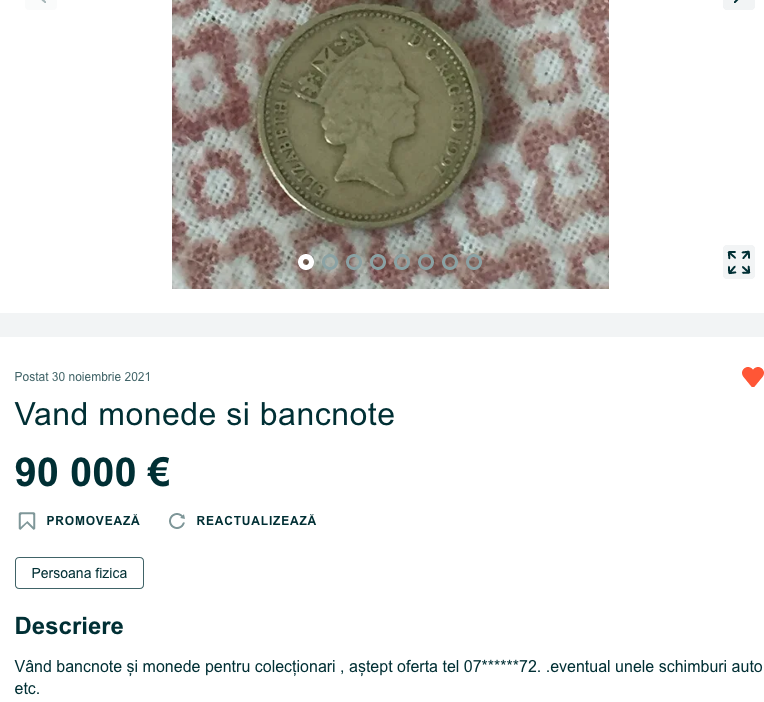Go to next photo arrow
Viewport: 764px width, 702px height.
[x=739, y=2]
